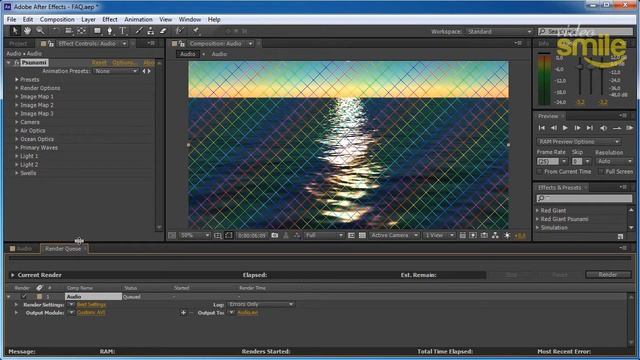Select the Horizontal Type tool
Screen dimensions: 640x360
[122, 31]
